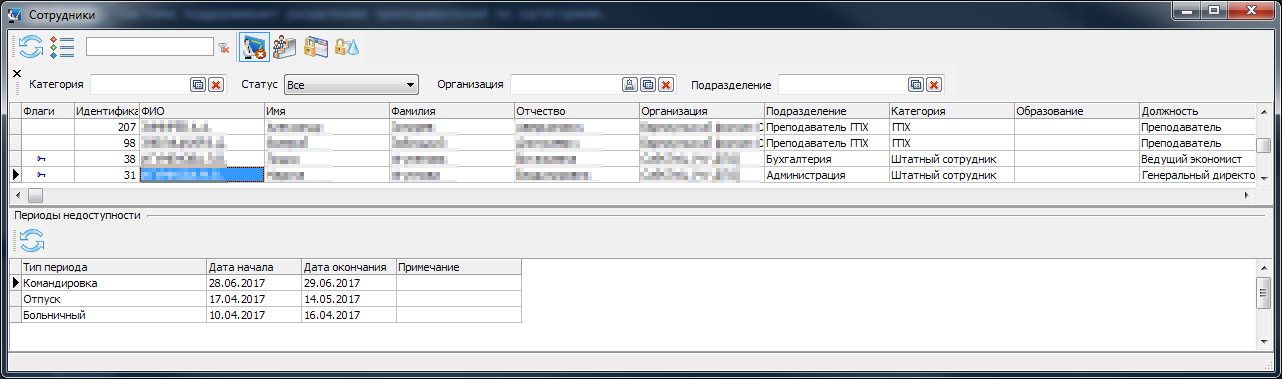Sort by the Отчество column header
1282x379 pixels.
pyautogui.click(x=576, y=111)
